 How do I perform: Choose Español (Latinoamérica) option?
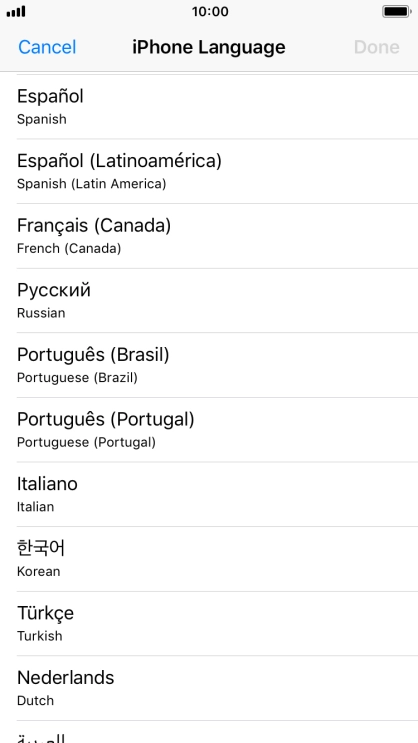click(x=209, y=171)
